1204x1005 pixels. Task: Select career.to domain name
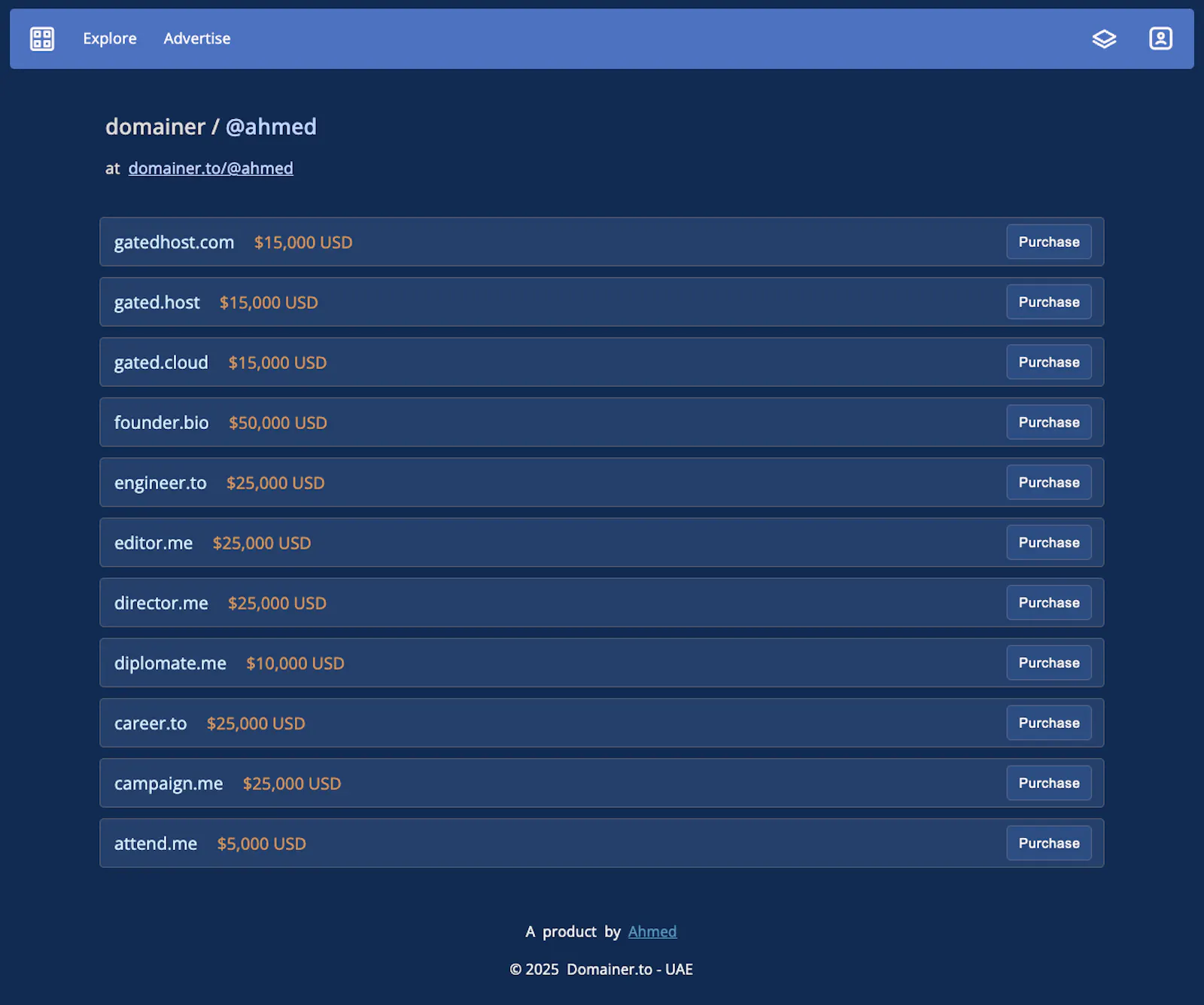[x=150, y=723]
